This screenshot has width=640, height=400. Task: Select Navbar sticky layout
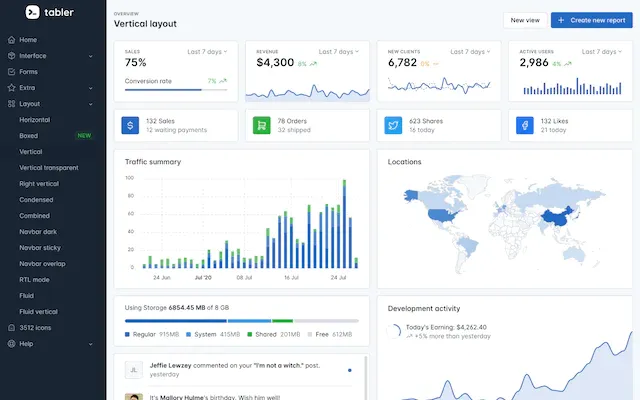(40, 248)
